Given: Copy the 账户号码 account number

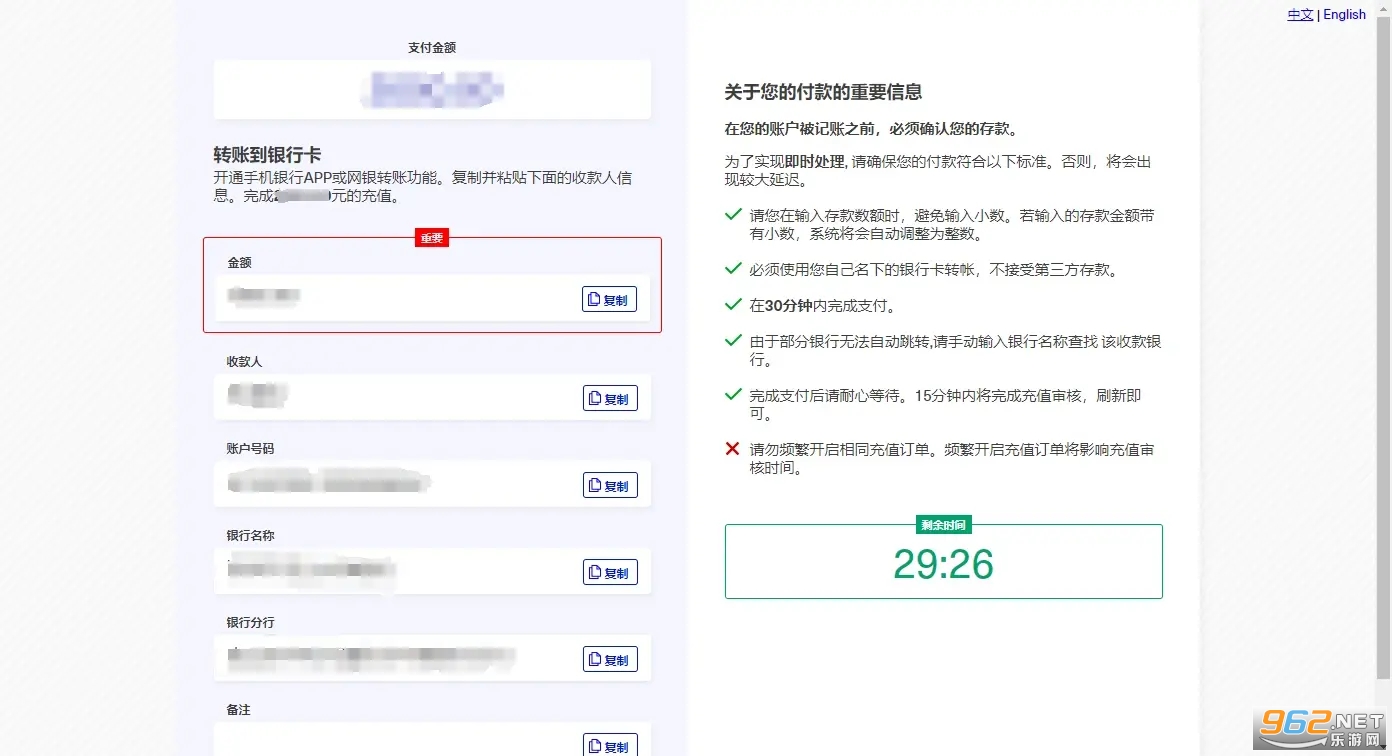Looking at the screenshot, I should coord(609,485).
